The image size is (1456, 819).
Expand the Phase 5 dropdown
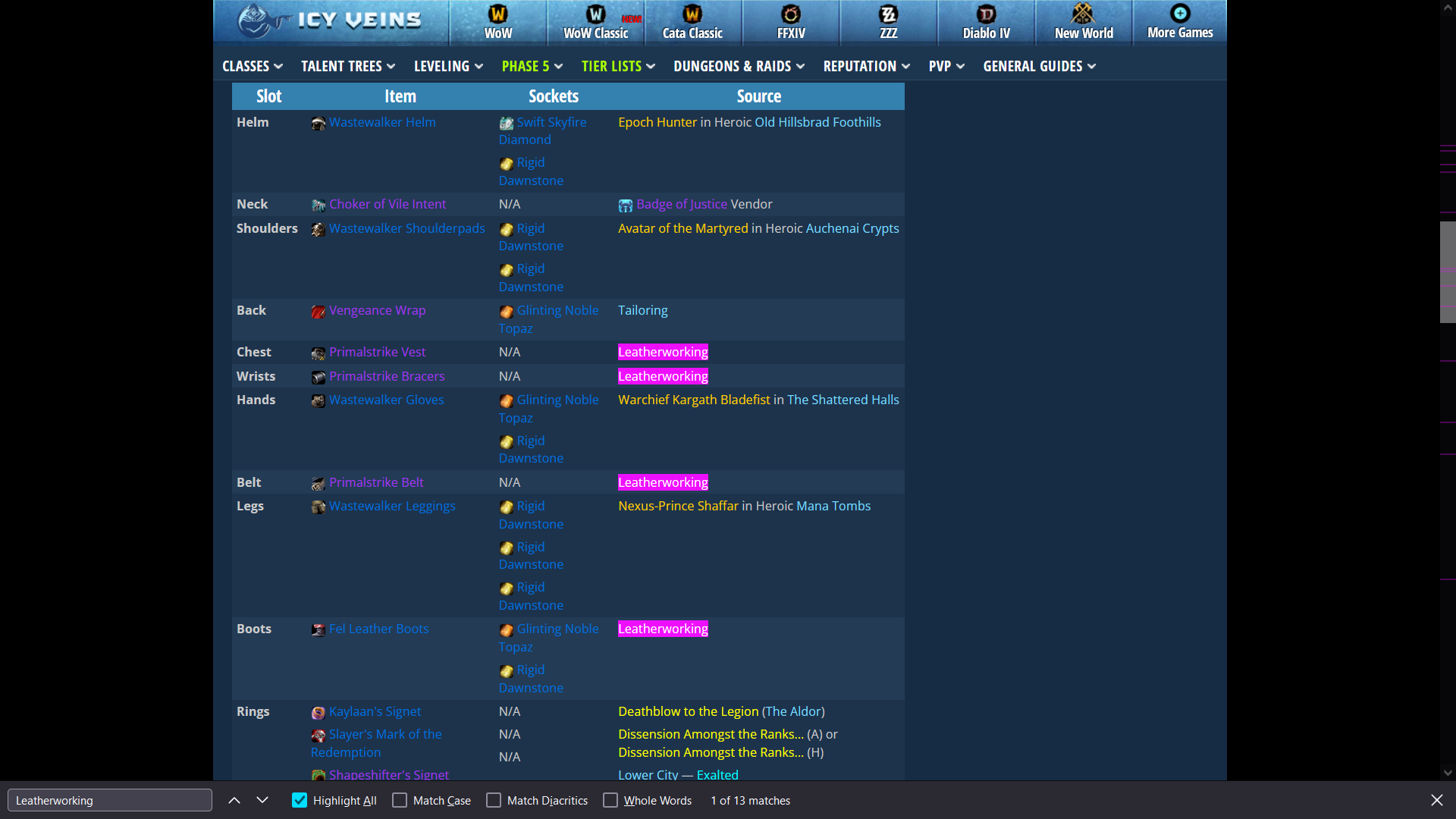coord(532,66)
